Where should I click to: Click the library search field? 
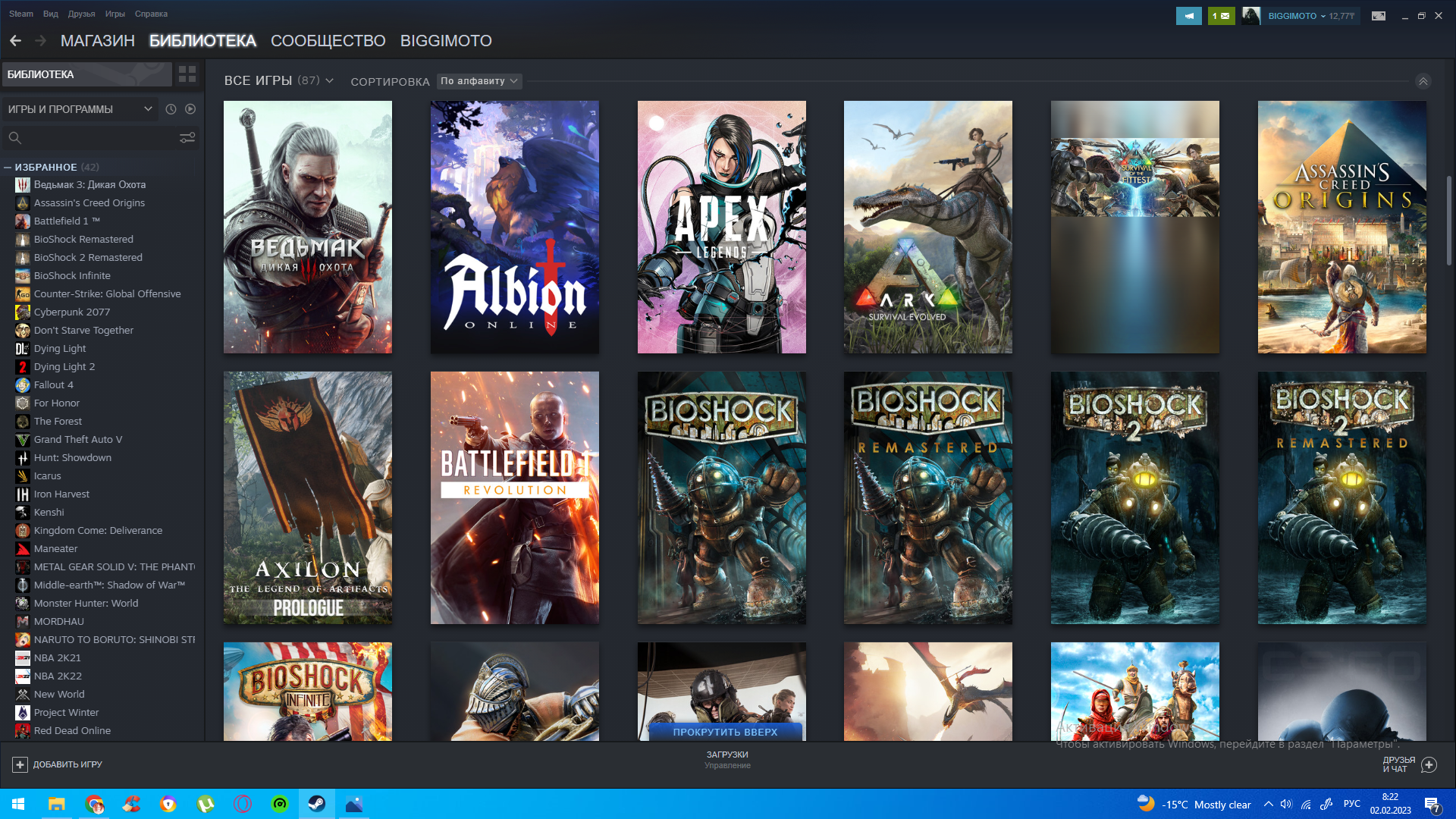[91, 137]
